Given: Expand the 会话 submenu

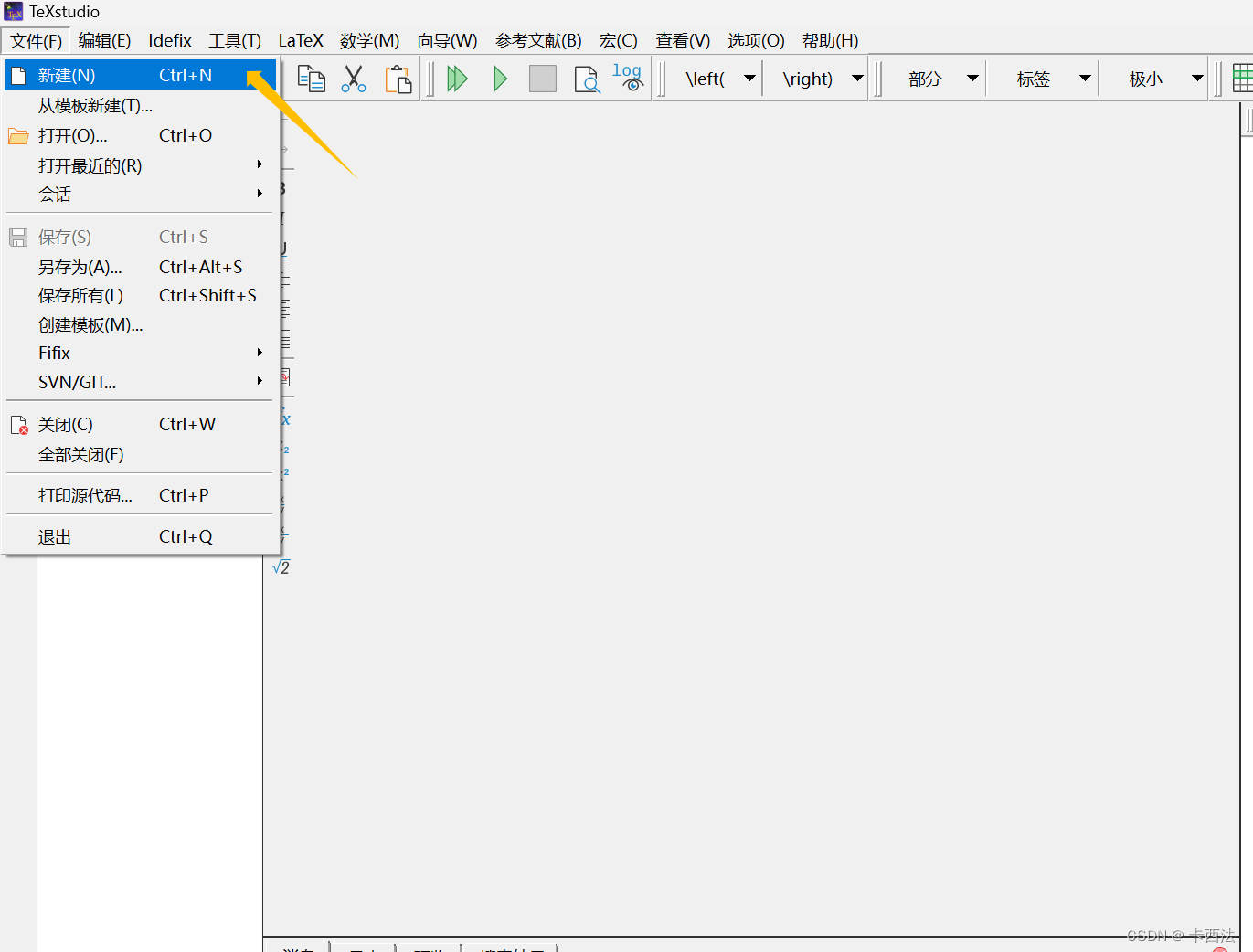Looking at the screenshot, I should point(140,195).
